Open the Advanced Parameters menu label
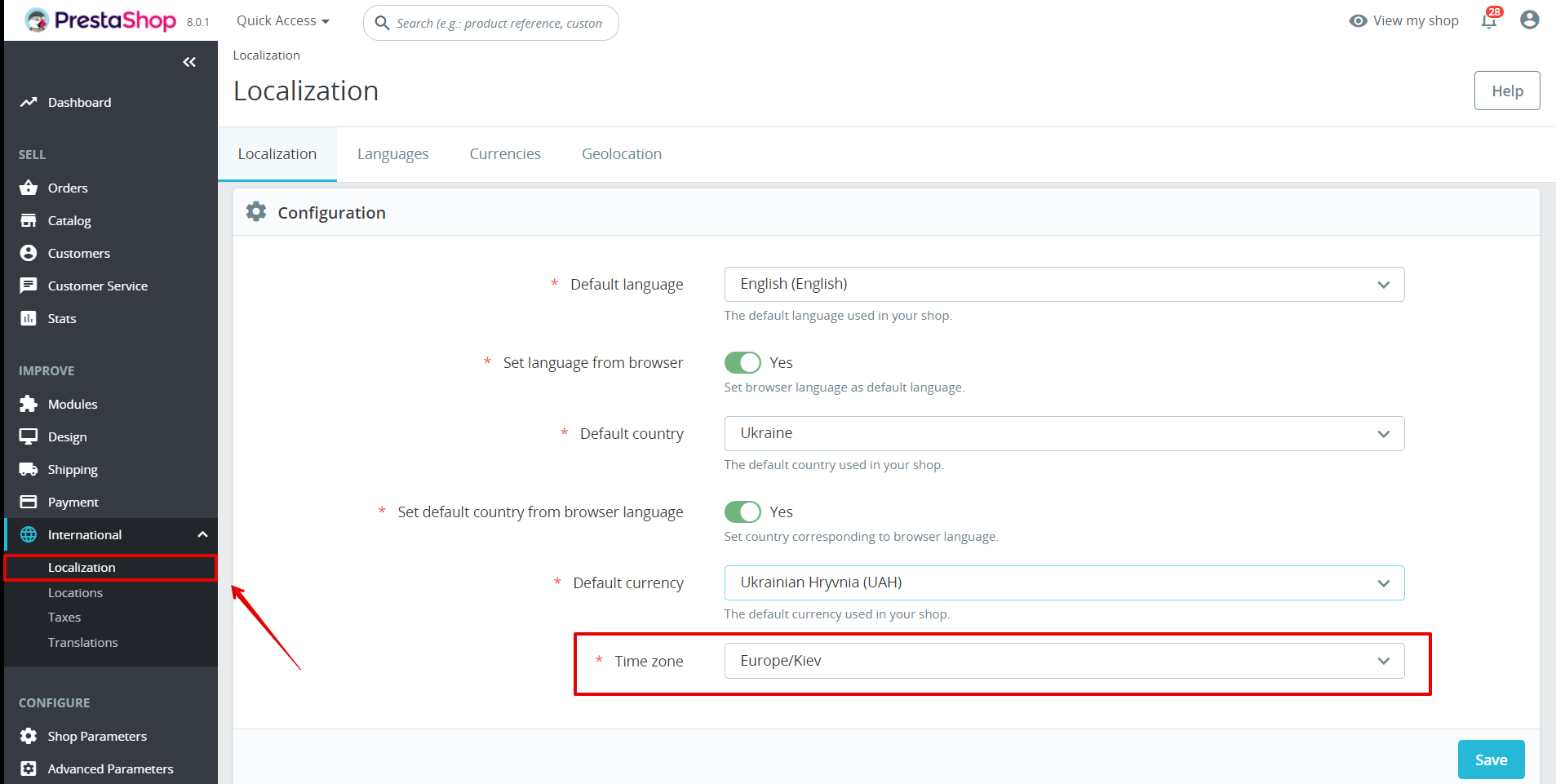This screenshot has width=1556, height=784. (x=110, y=768)
